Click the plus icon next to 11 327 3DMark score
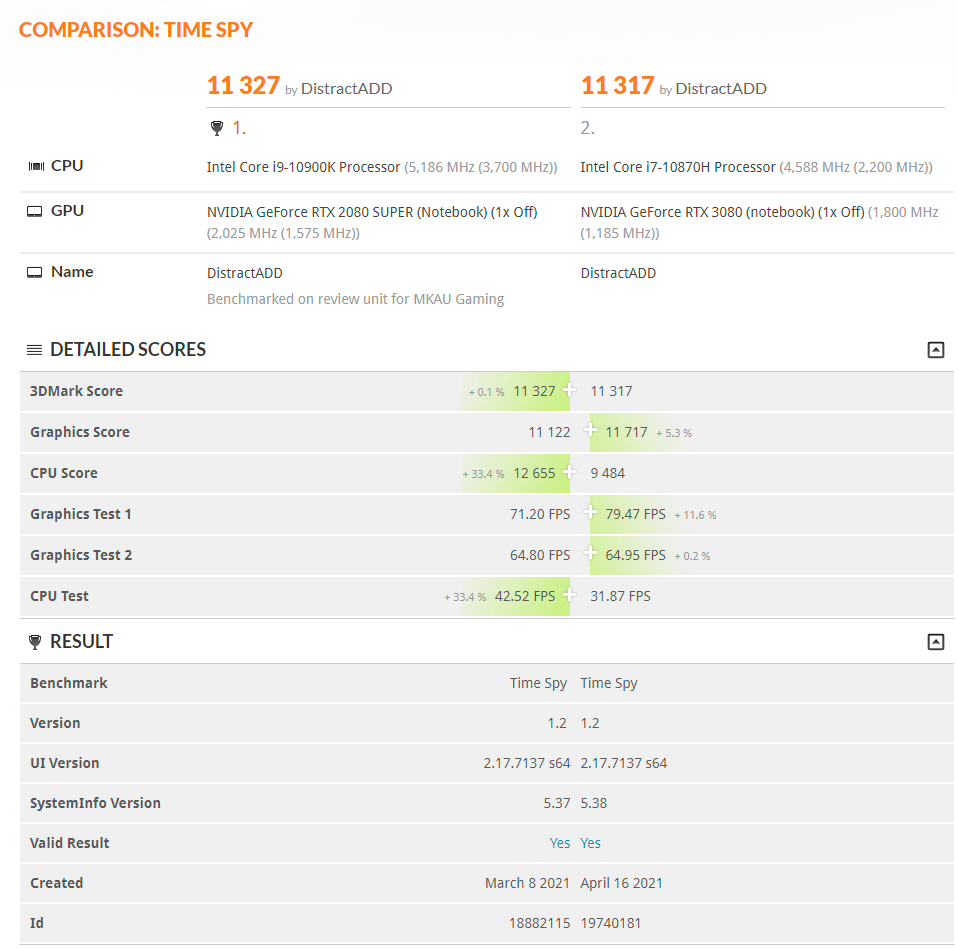 coord(569,390)
